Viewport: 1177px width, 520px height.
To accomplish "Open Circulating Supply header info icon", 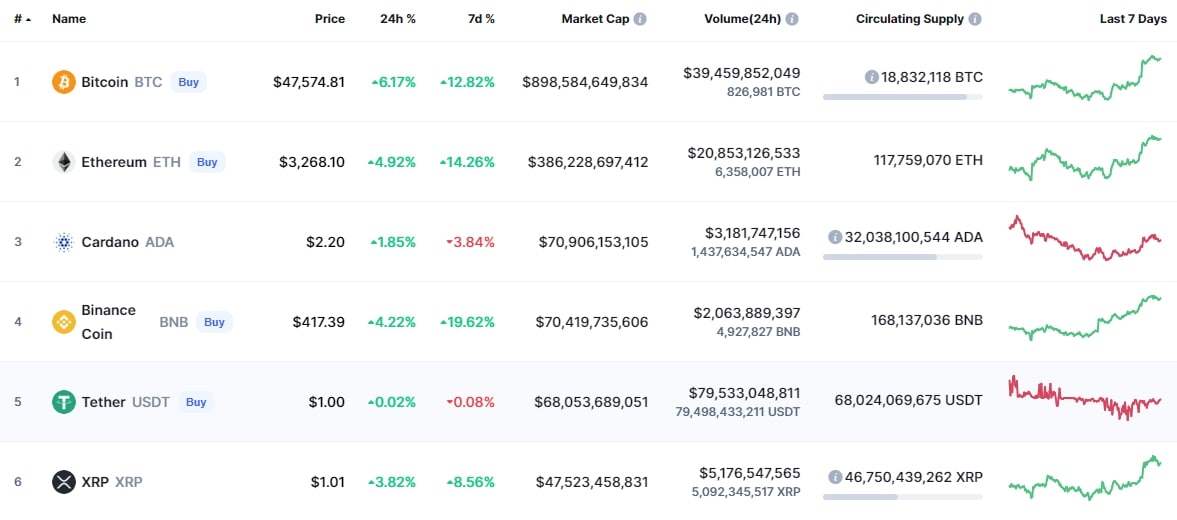I will tap(974, 19).
